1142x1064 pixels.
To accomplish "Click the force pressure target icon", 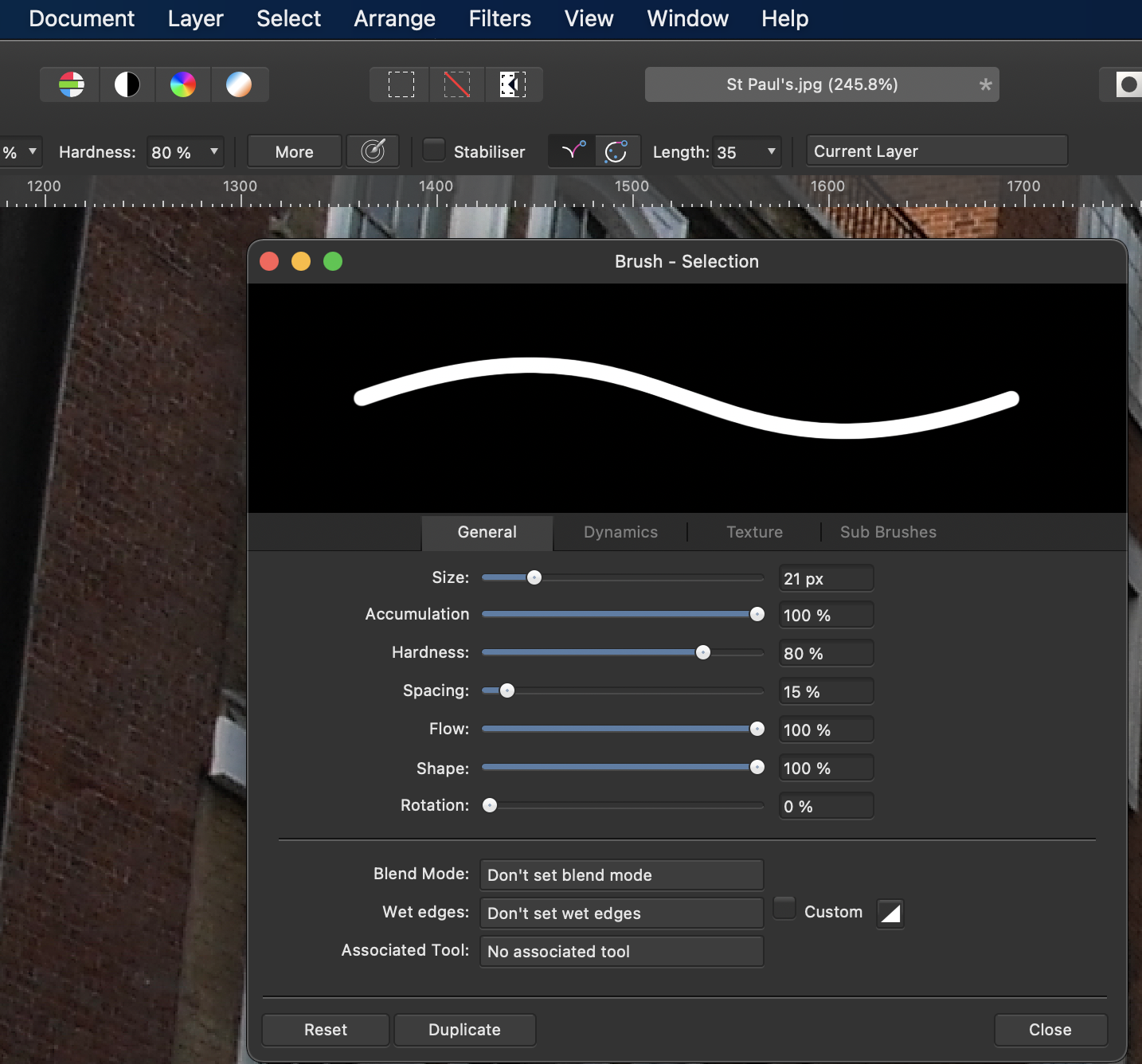I will [373, 151].
